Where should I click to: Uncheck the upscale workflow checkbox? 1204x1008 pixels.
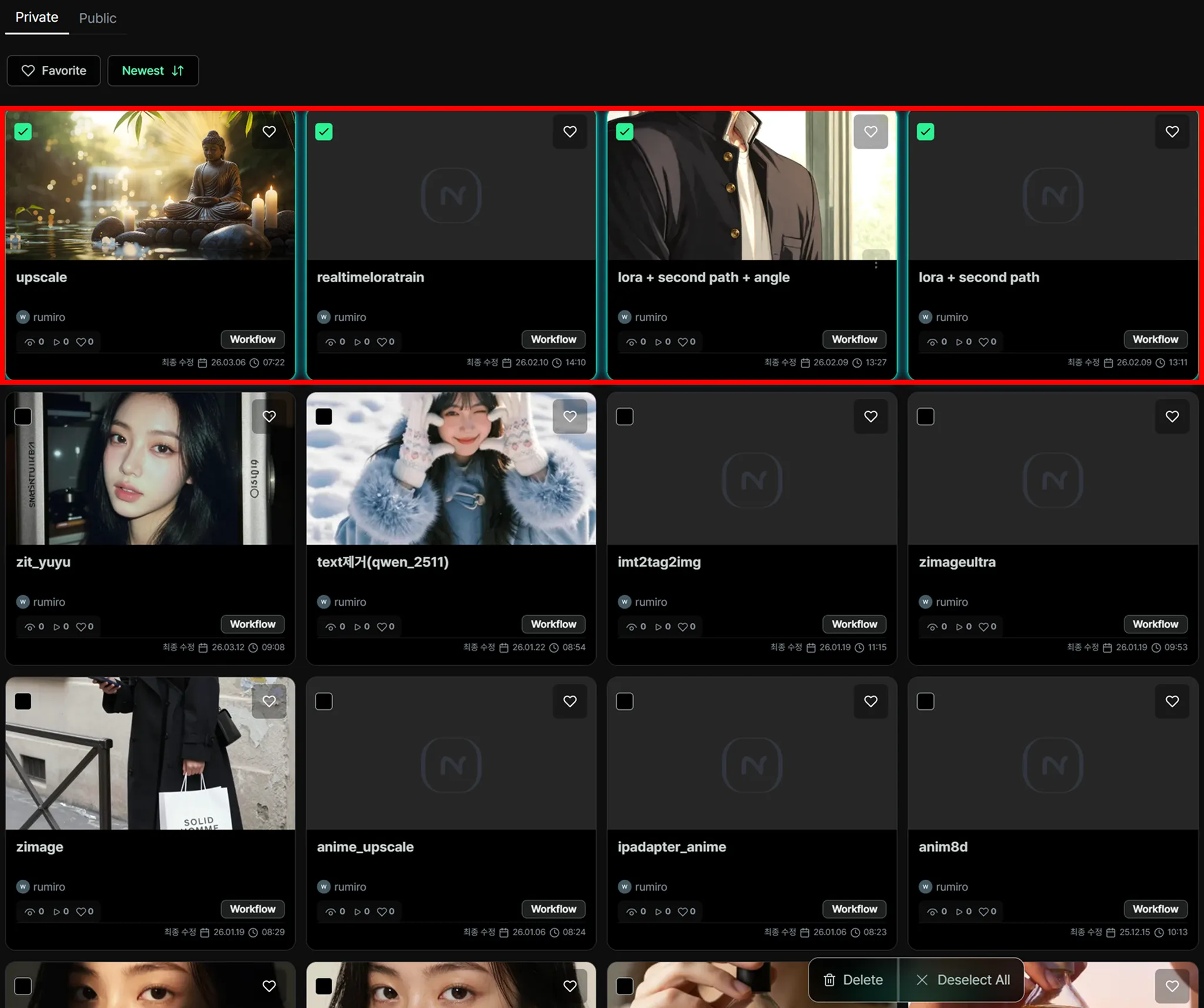point(23,132)
